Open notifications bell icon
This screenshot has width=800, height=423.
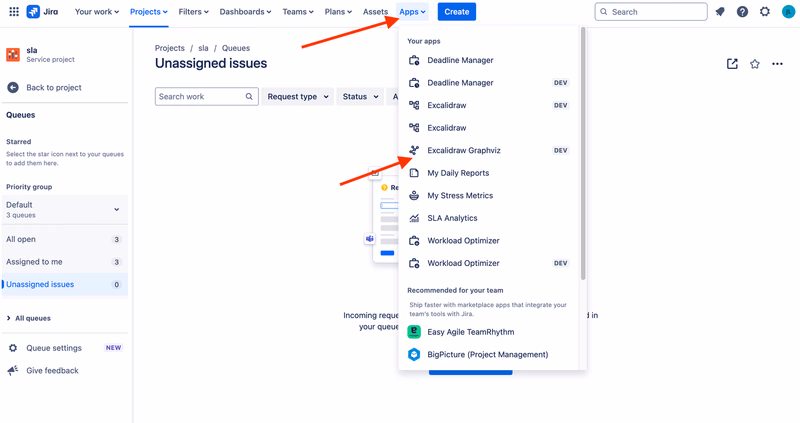pos(720,12)
